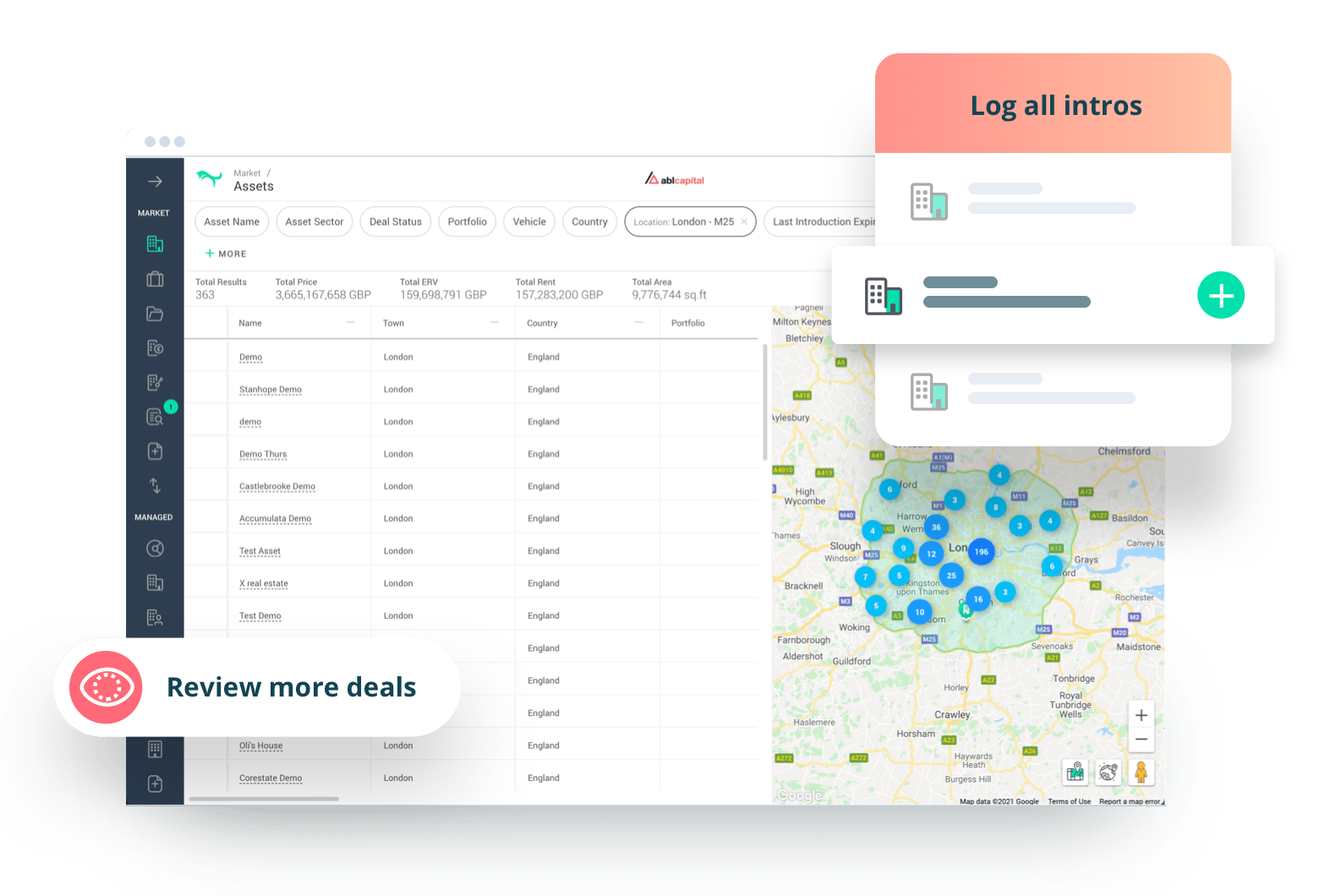This screenshot has height=896, width=1336.
Task: Open the building with euro coin icon
Action: [155, 348]
